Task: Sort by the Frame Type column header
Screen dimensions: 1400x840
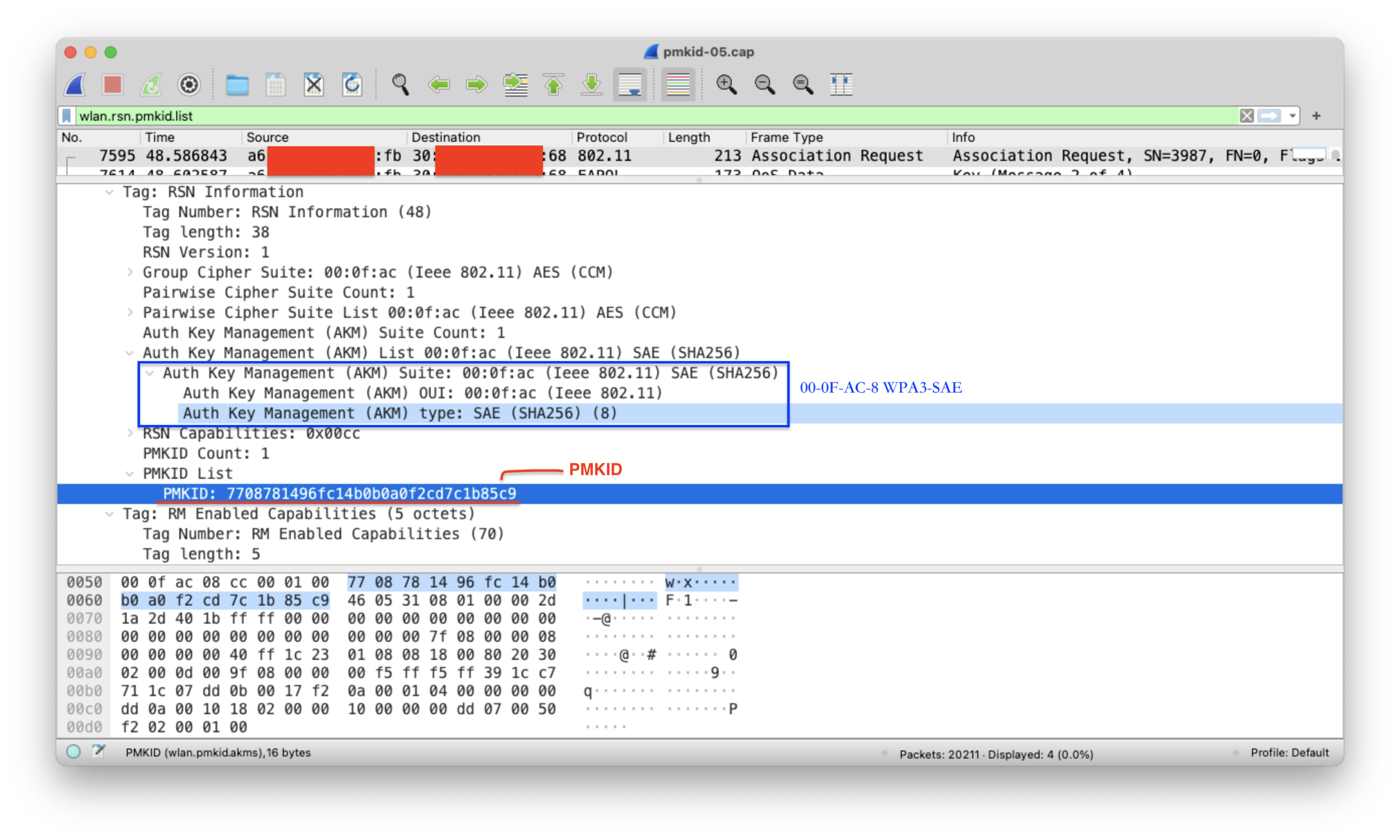Action: (x=786, y=137)
